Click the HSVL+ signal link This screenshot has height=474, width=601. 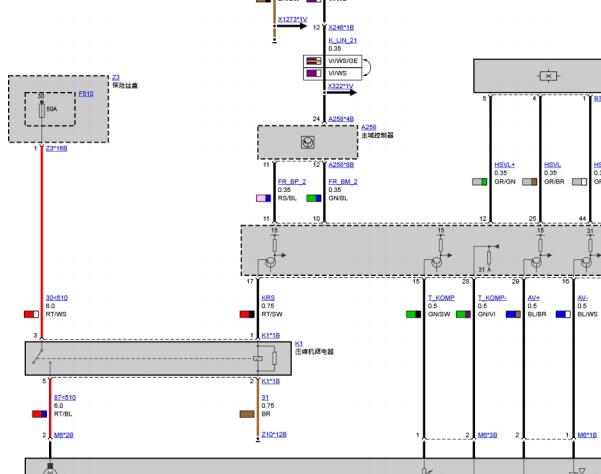point(504,164)
